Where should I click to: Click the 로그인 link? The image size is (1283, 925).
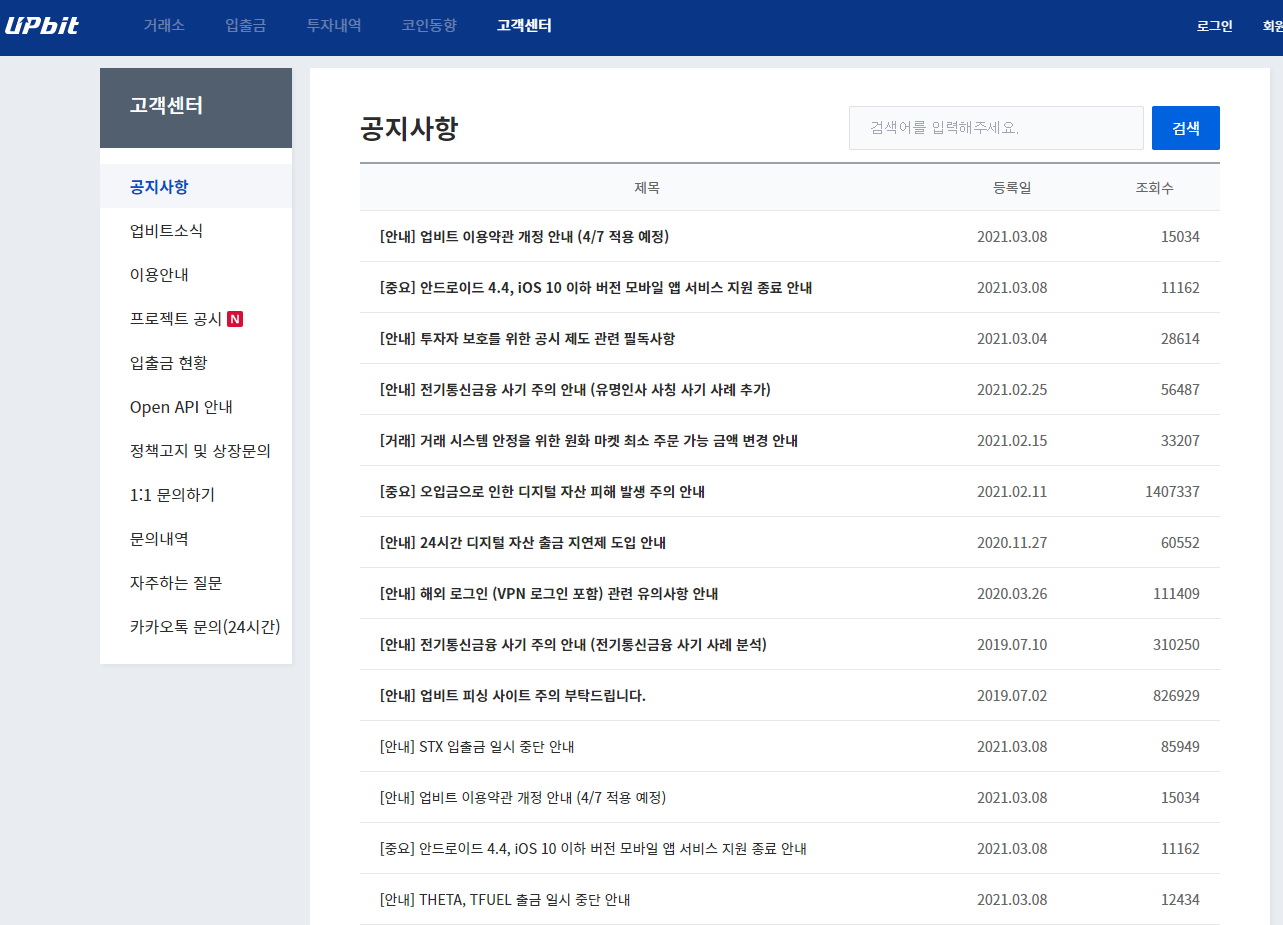click(x=1215, y=26)
